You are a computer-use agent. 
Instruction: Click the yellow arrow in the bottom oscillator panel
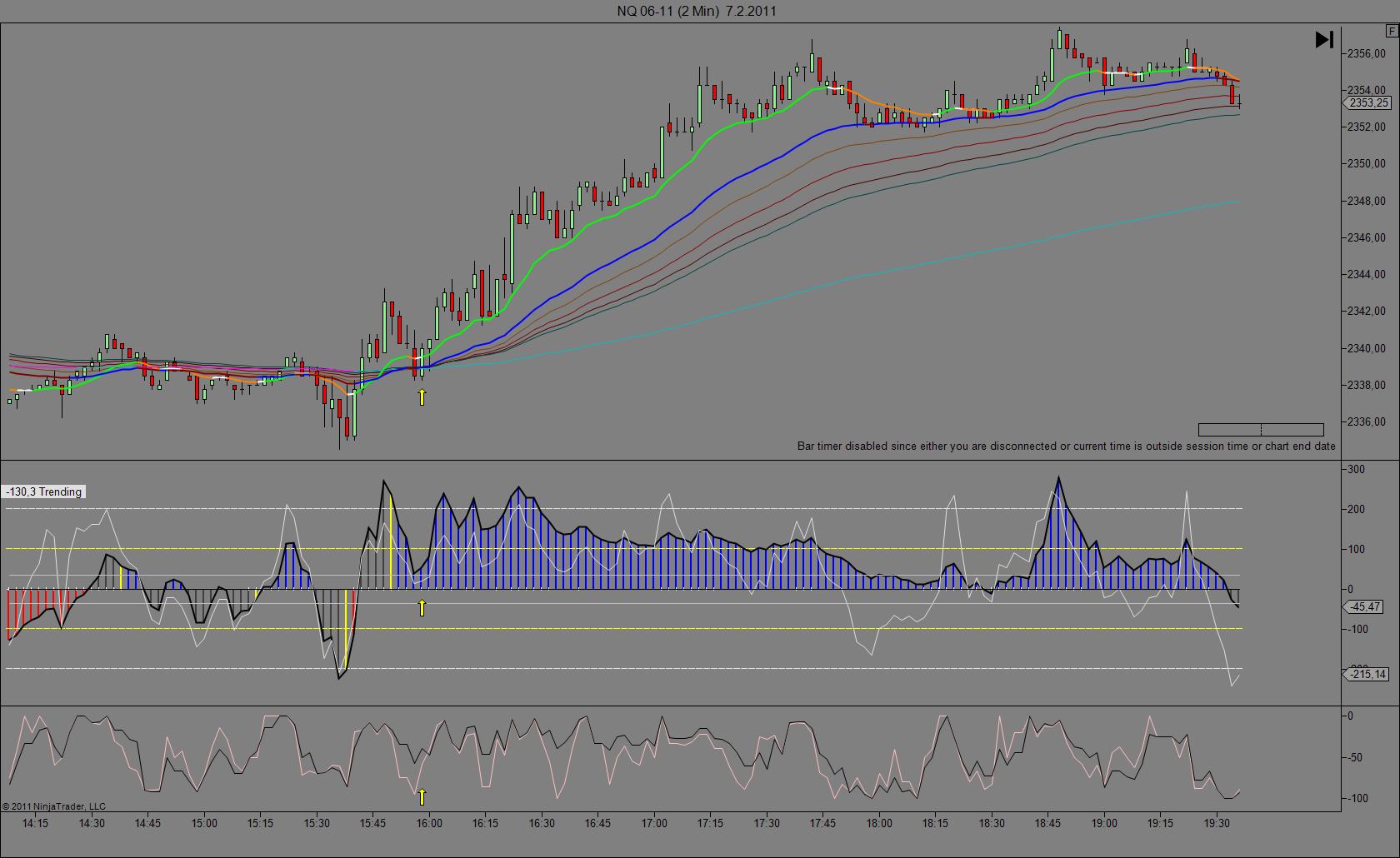[422, 796]
